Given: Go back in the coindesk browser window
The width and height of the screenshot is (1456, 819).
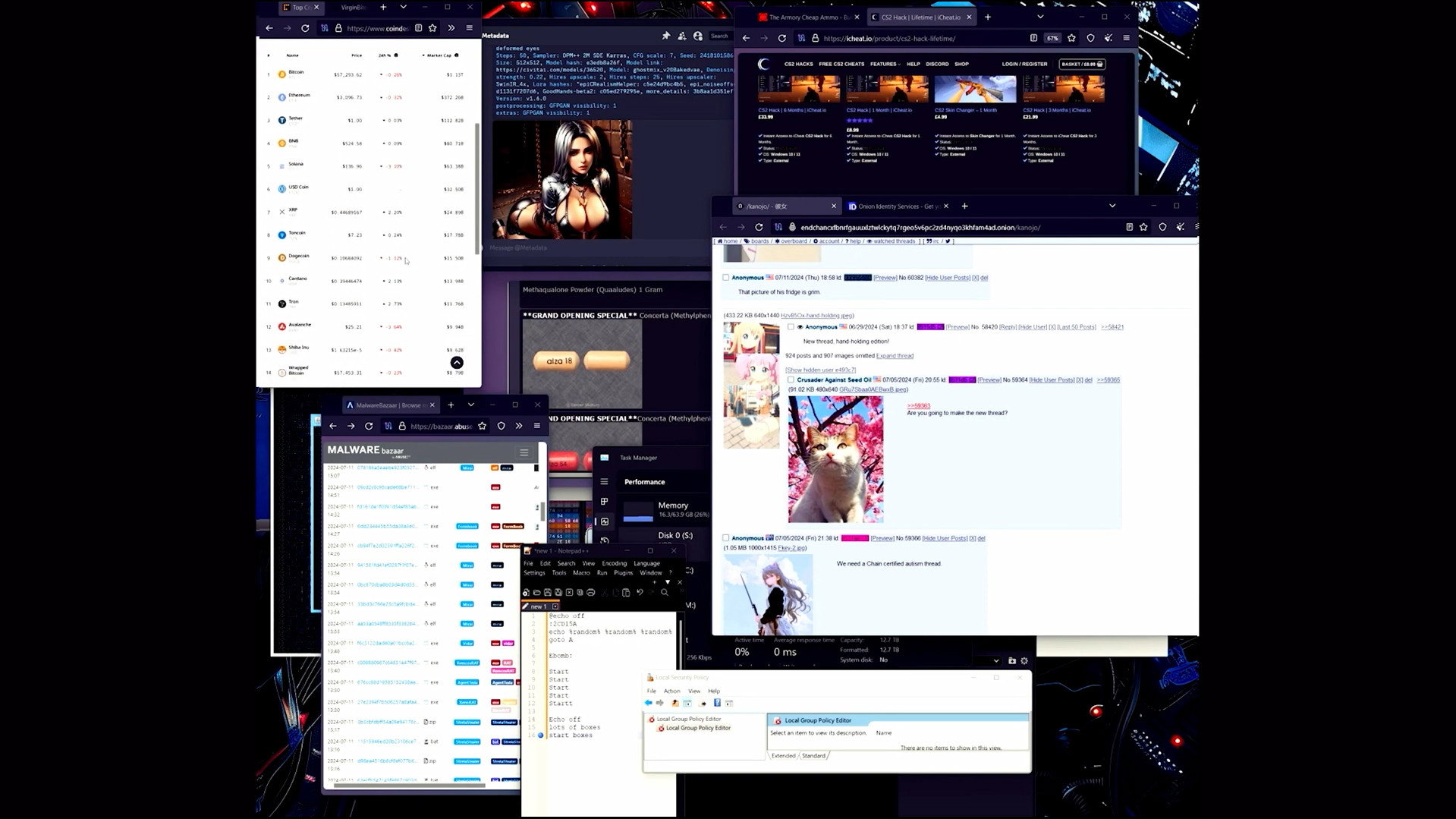Looking at the screenshot, I should pyautogui.click(x=269, y=28).
